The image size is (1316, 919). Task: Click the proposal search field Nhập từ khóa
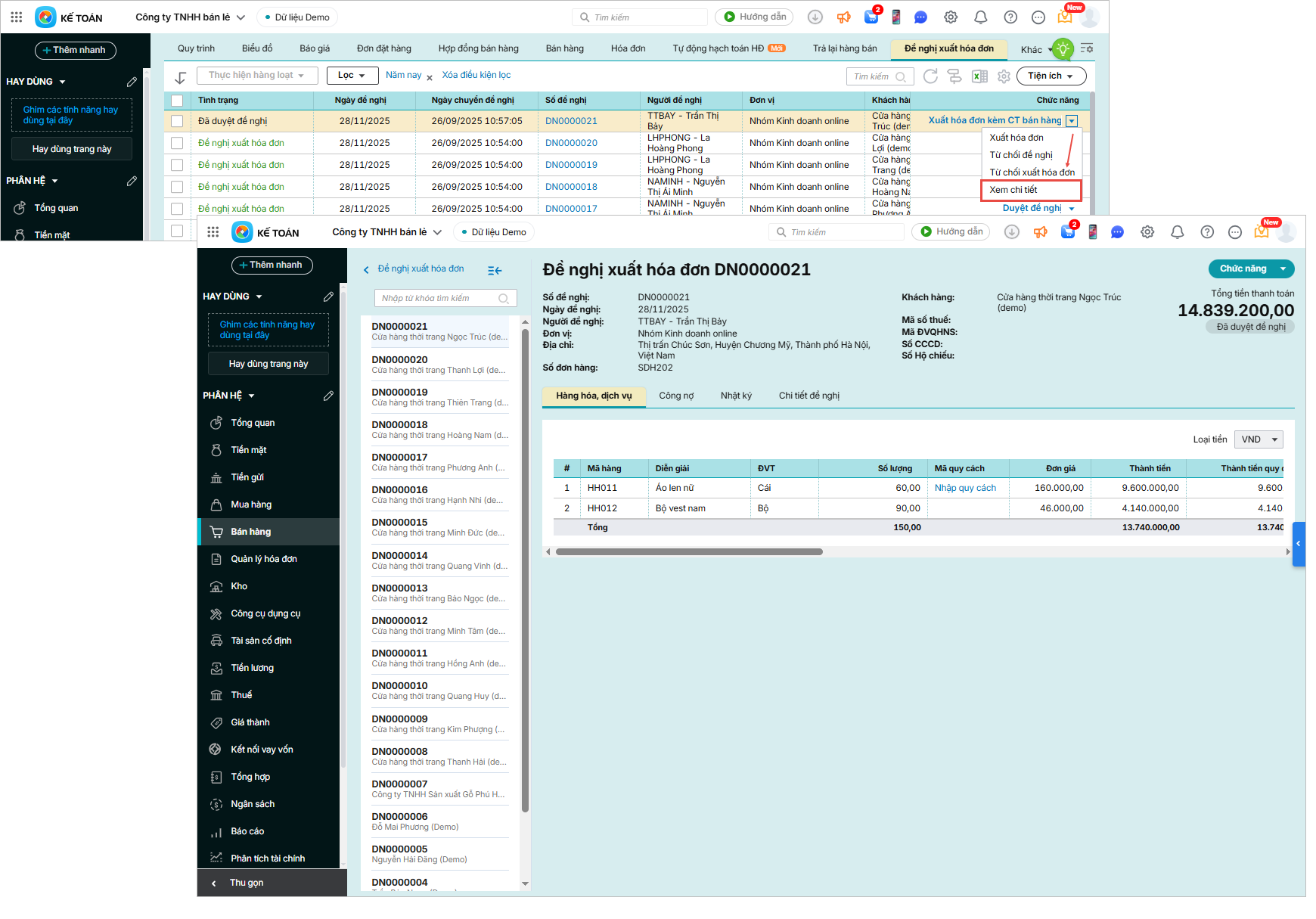point(439,299)
